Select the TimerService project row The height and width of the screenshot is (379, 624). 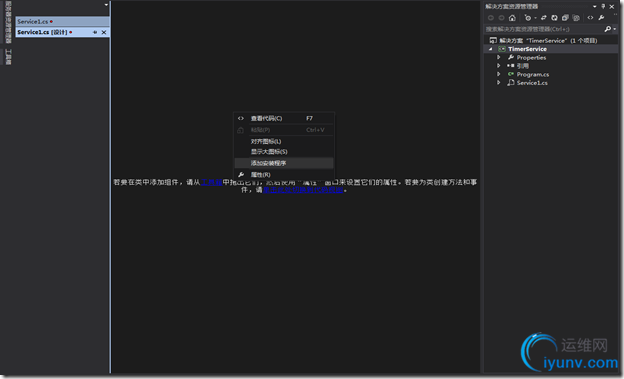[x=551, y=49]
